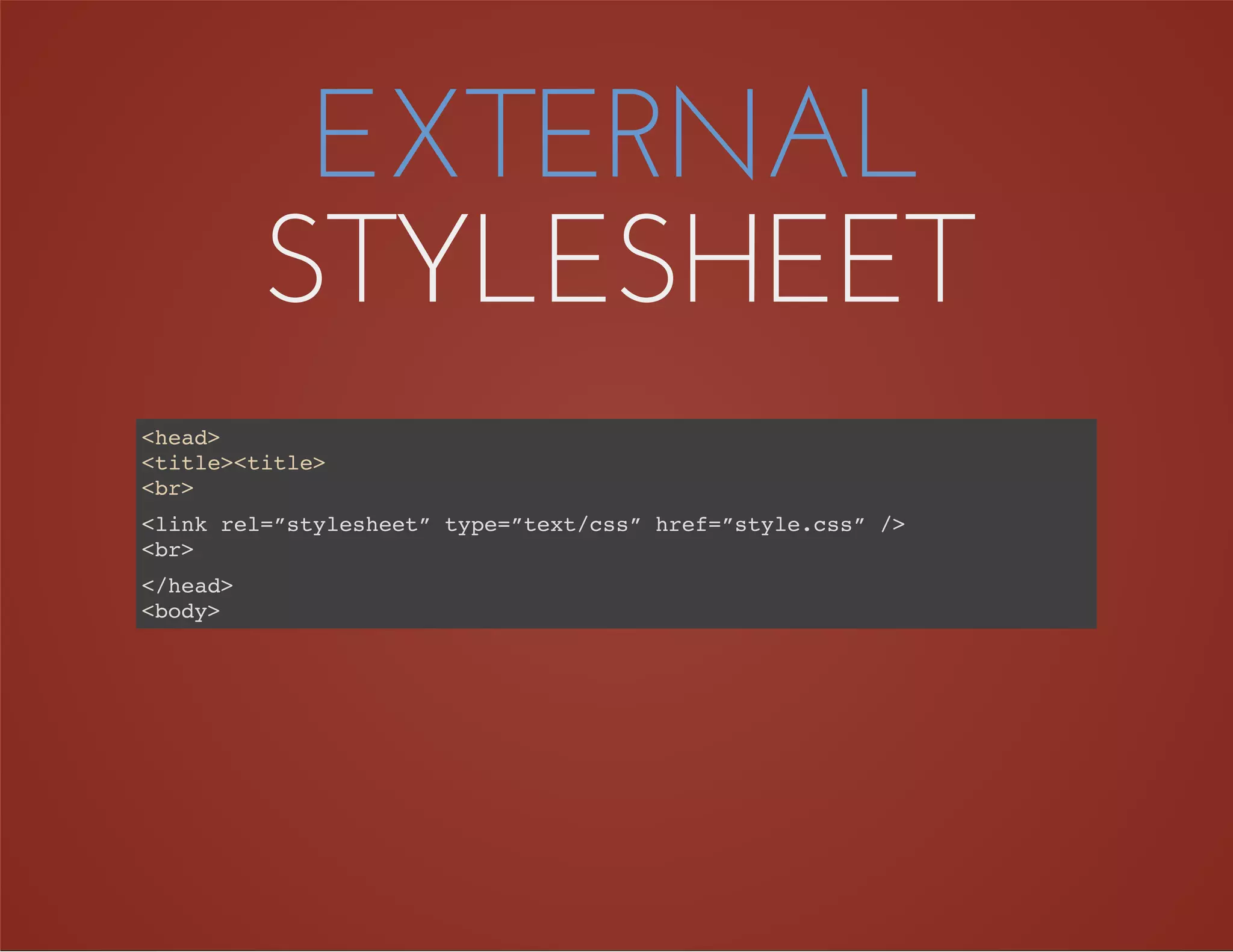Click the opening <head> tag line
Screen dimensions: 1233x952
click(181, 438)
